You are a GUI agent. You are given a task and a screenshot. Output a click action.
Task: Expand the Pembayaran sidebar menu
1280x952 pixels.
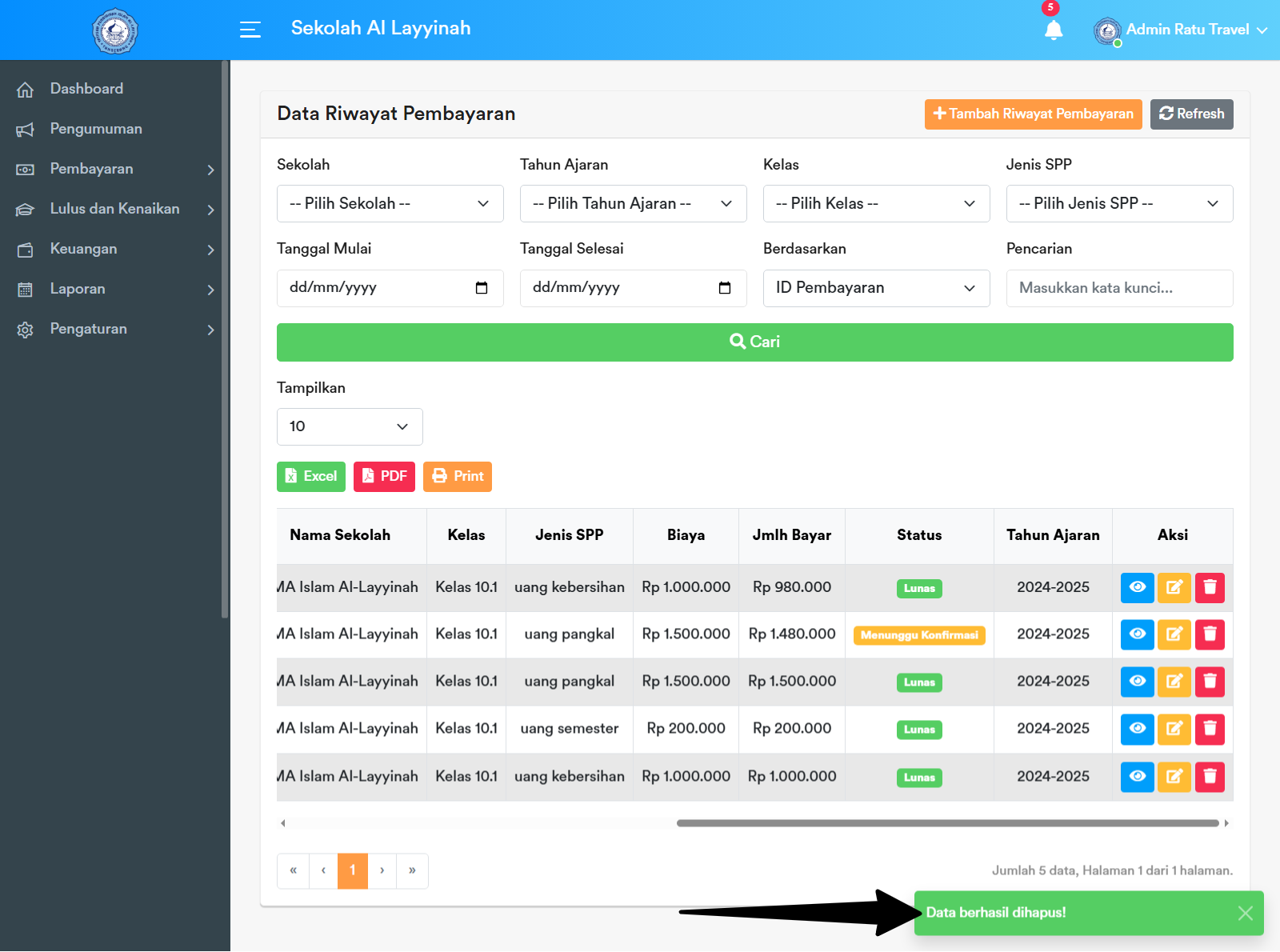coord(115,169)
